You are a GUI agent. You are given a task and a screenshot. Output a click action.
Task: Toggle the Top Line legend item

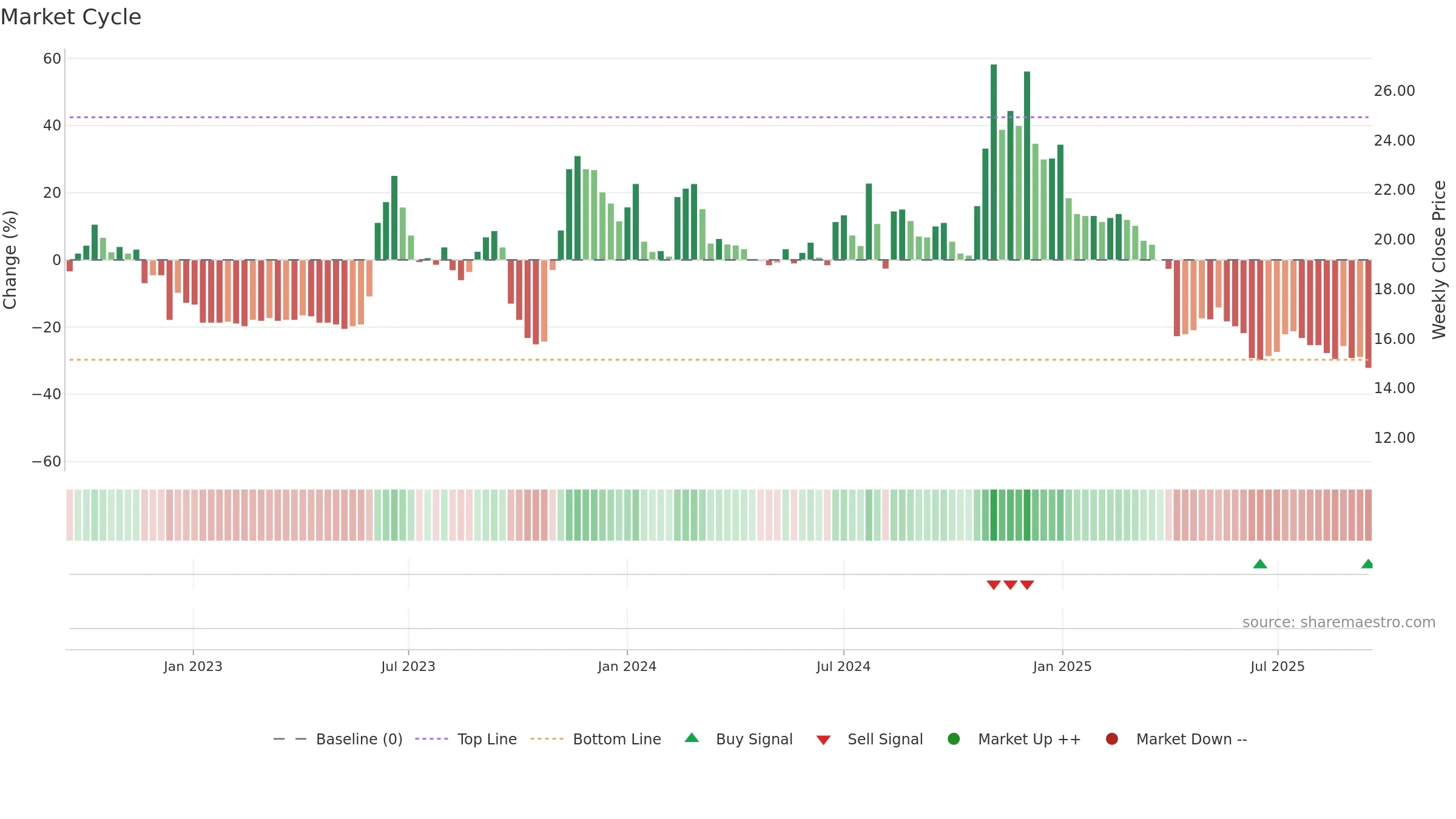(466, 739)
